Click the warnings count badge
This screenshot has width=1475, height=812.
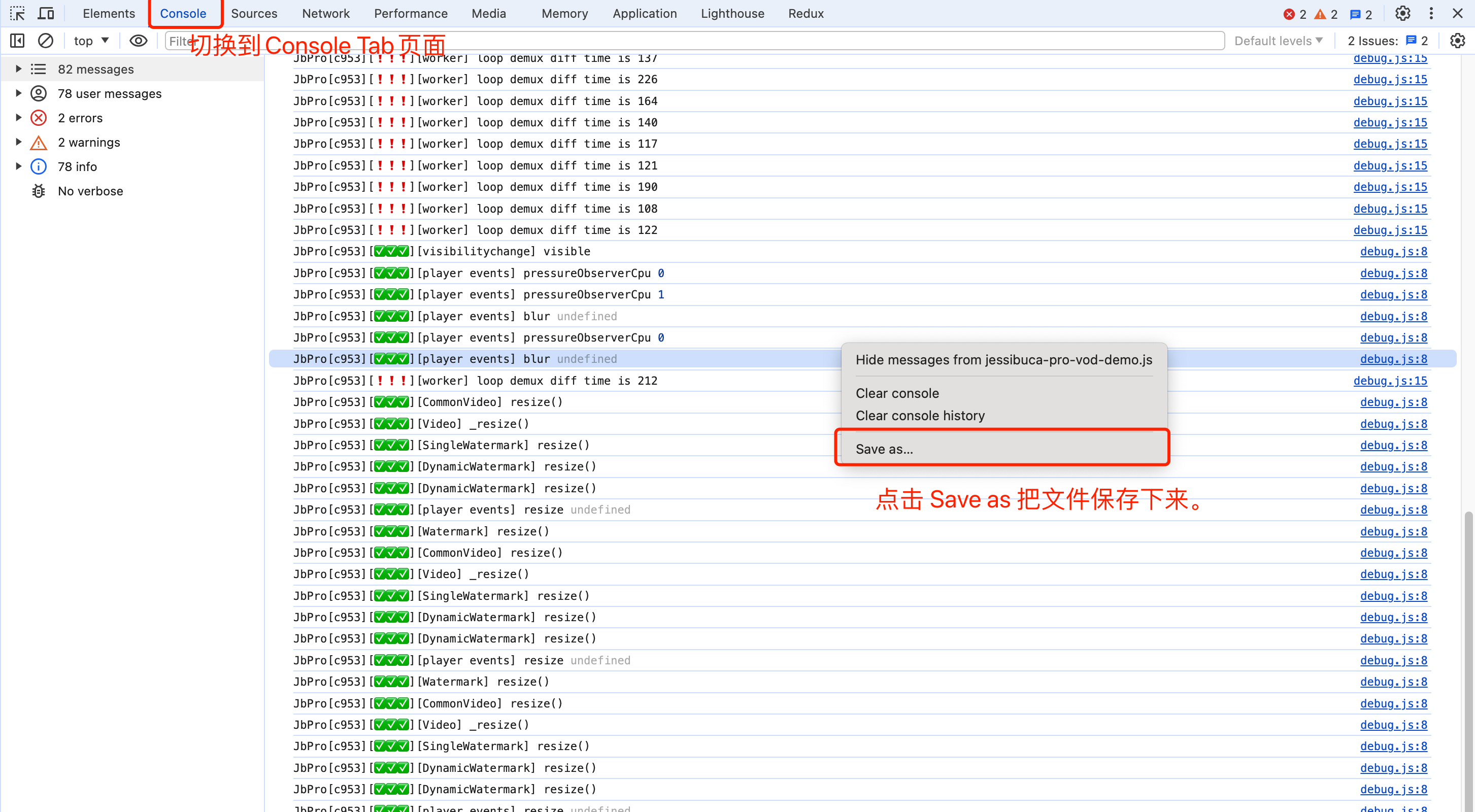pyautogui.click(x=1326, y=14)
